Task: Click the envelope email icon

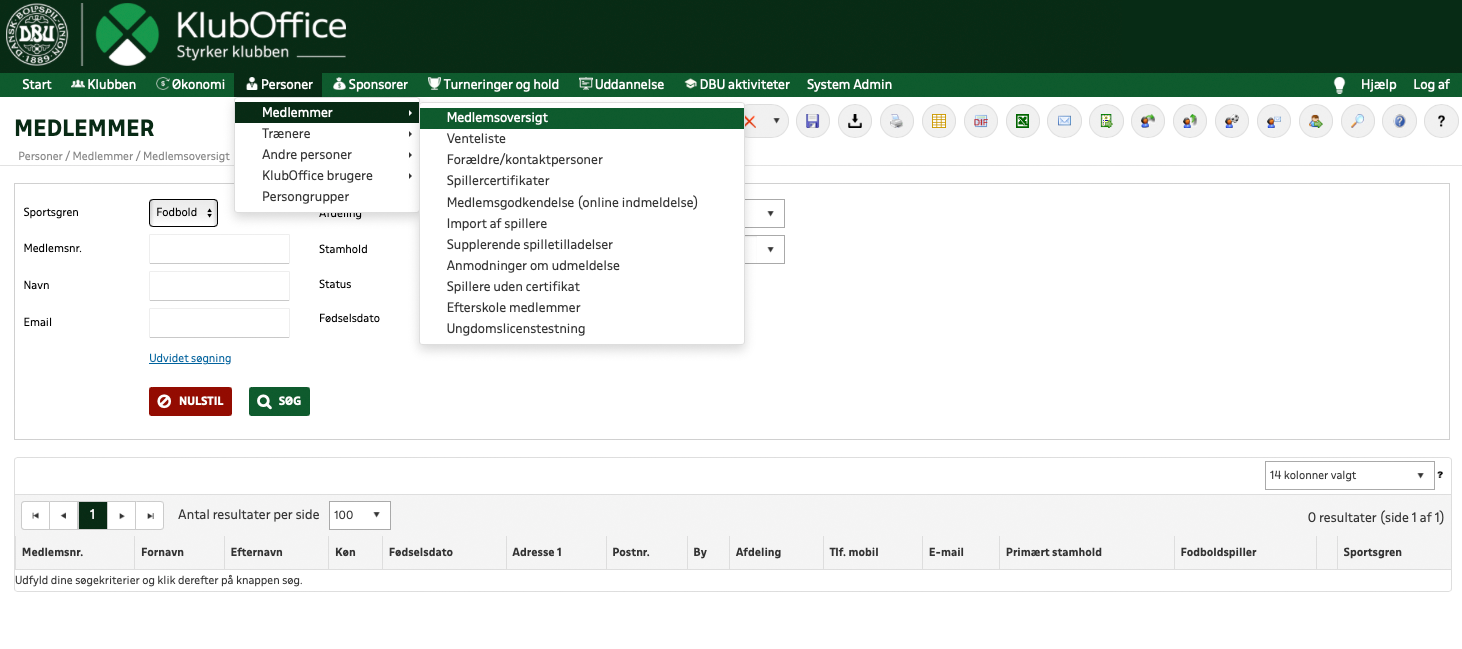Action: (1065, 122)
